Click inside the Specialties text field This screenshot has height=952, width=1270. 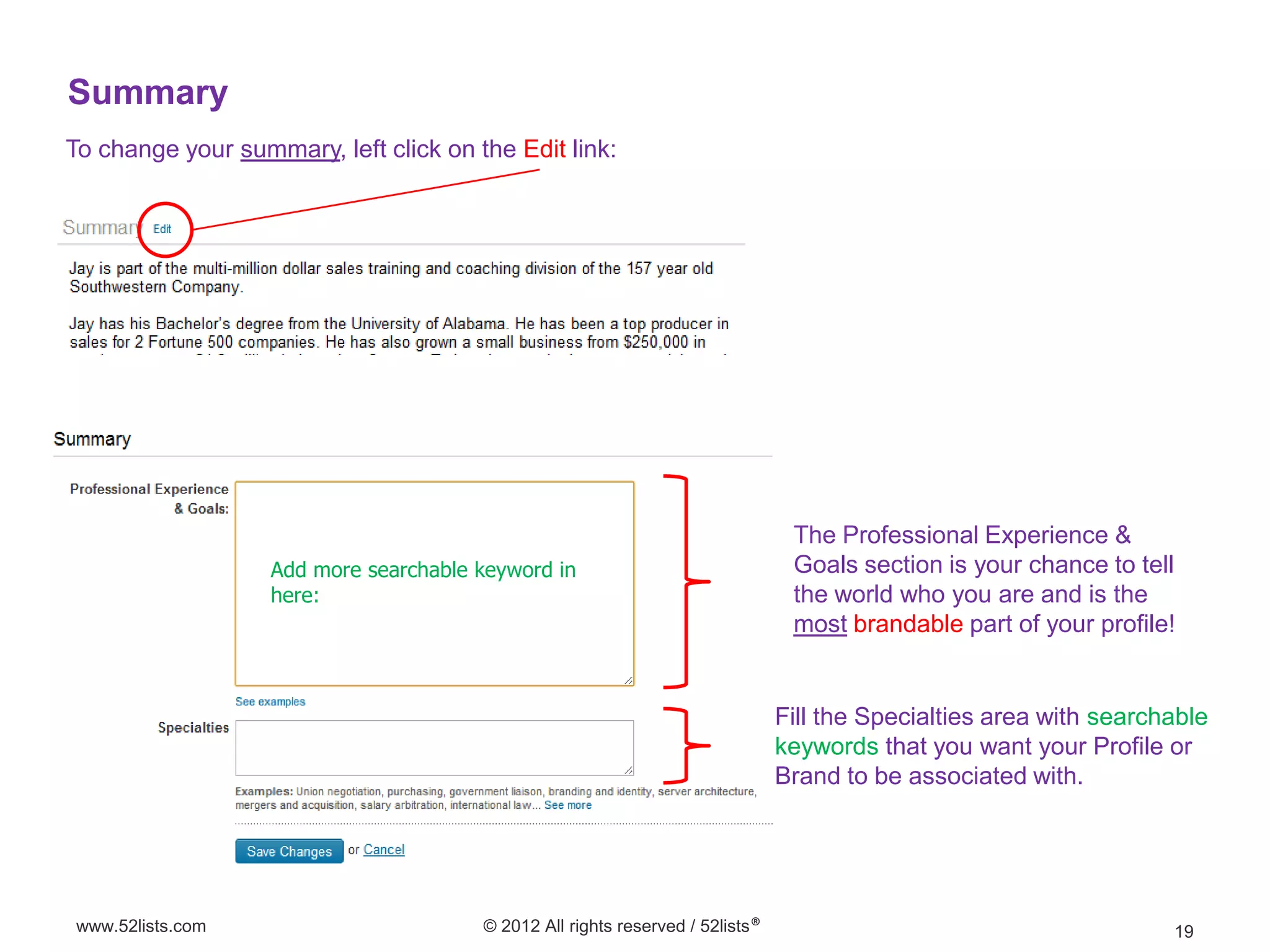[435, 747]
